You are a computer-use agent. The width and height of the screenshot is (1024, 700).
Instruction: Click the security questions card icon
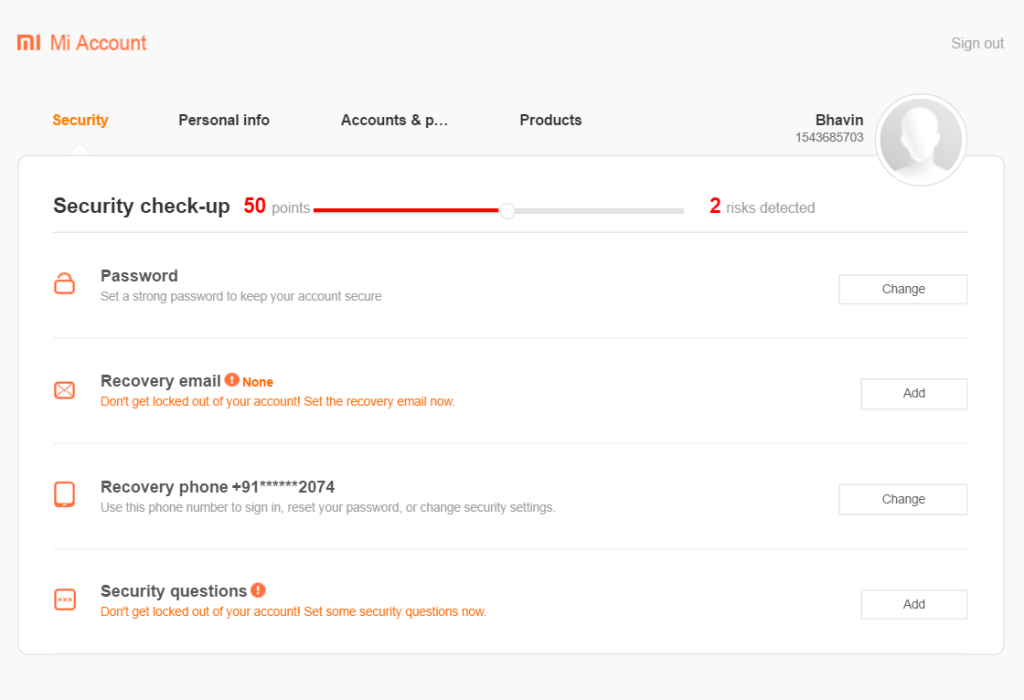tap(64, 599)
